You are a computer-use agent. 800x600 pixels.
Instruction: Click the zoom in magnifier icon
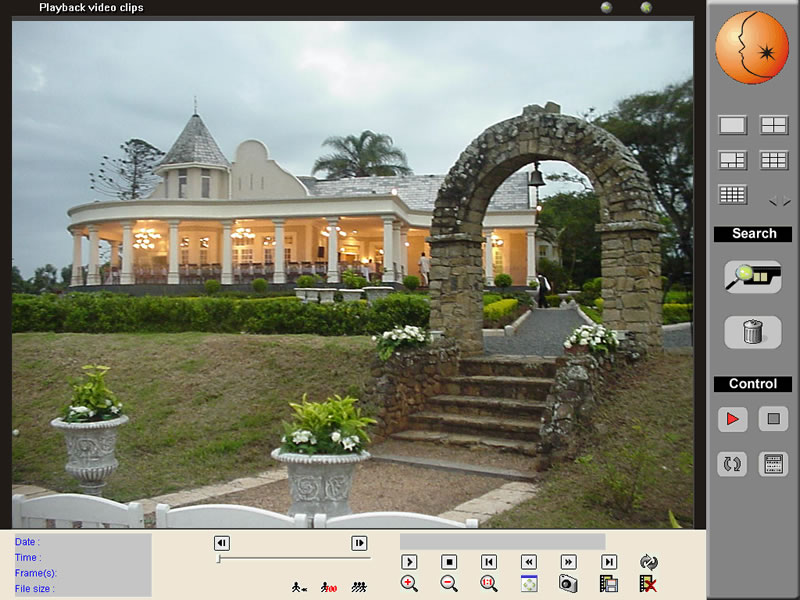(409, 584)
